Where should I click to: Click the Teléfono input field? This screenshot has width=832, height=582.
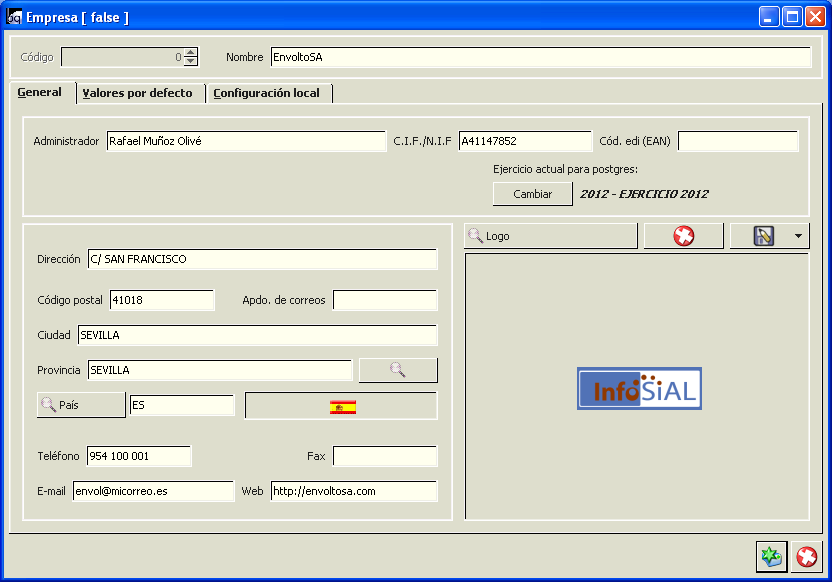(139, 456)
